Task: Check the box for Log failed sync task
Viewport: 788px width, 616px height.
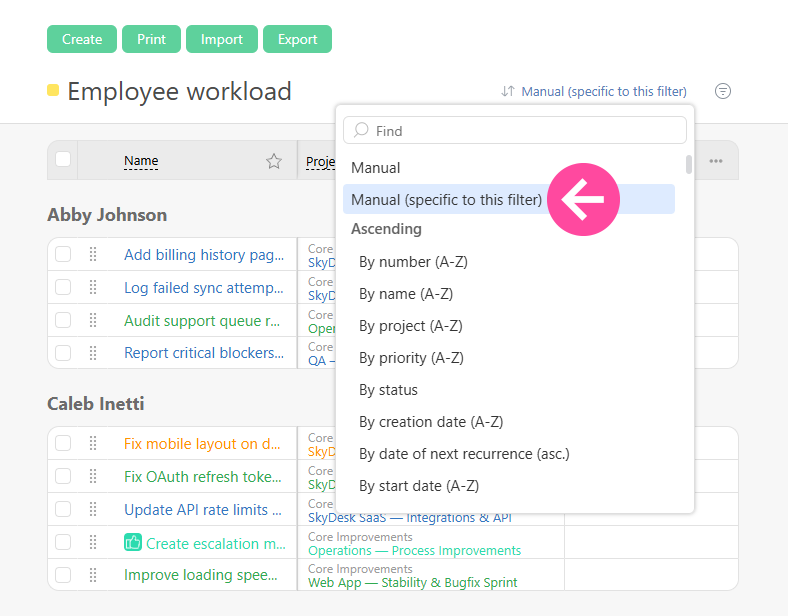Action: click(x=63, y=288)
